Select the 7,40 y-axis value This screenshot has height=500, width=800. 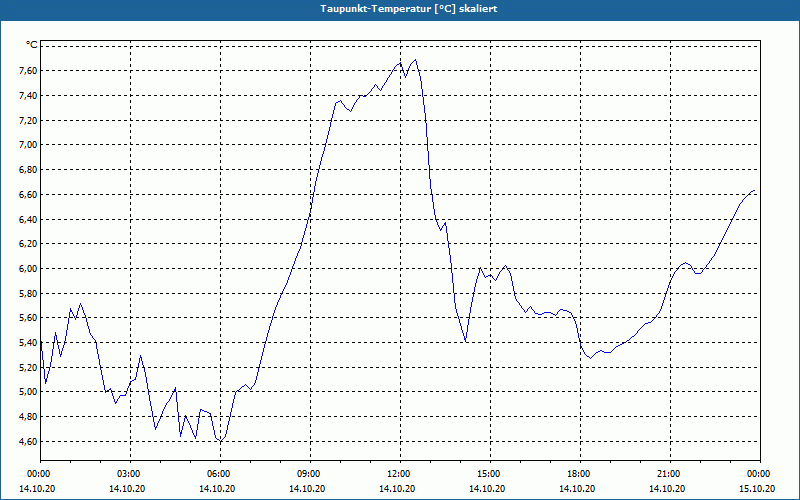tap(28, 95)
